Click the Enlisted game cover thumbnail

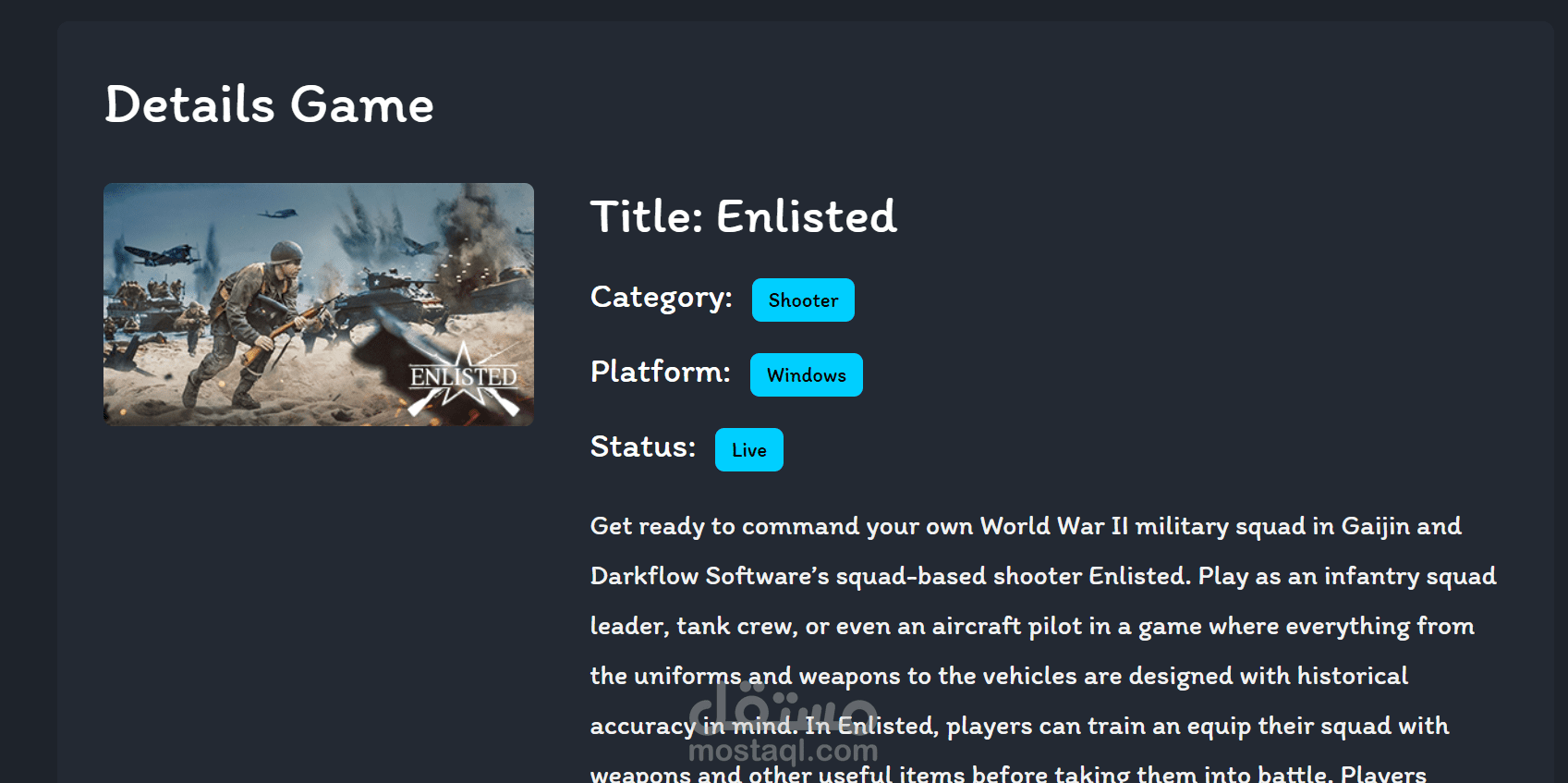(319, 304)
